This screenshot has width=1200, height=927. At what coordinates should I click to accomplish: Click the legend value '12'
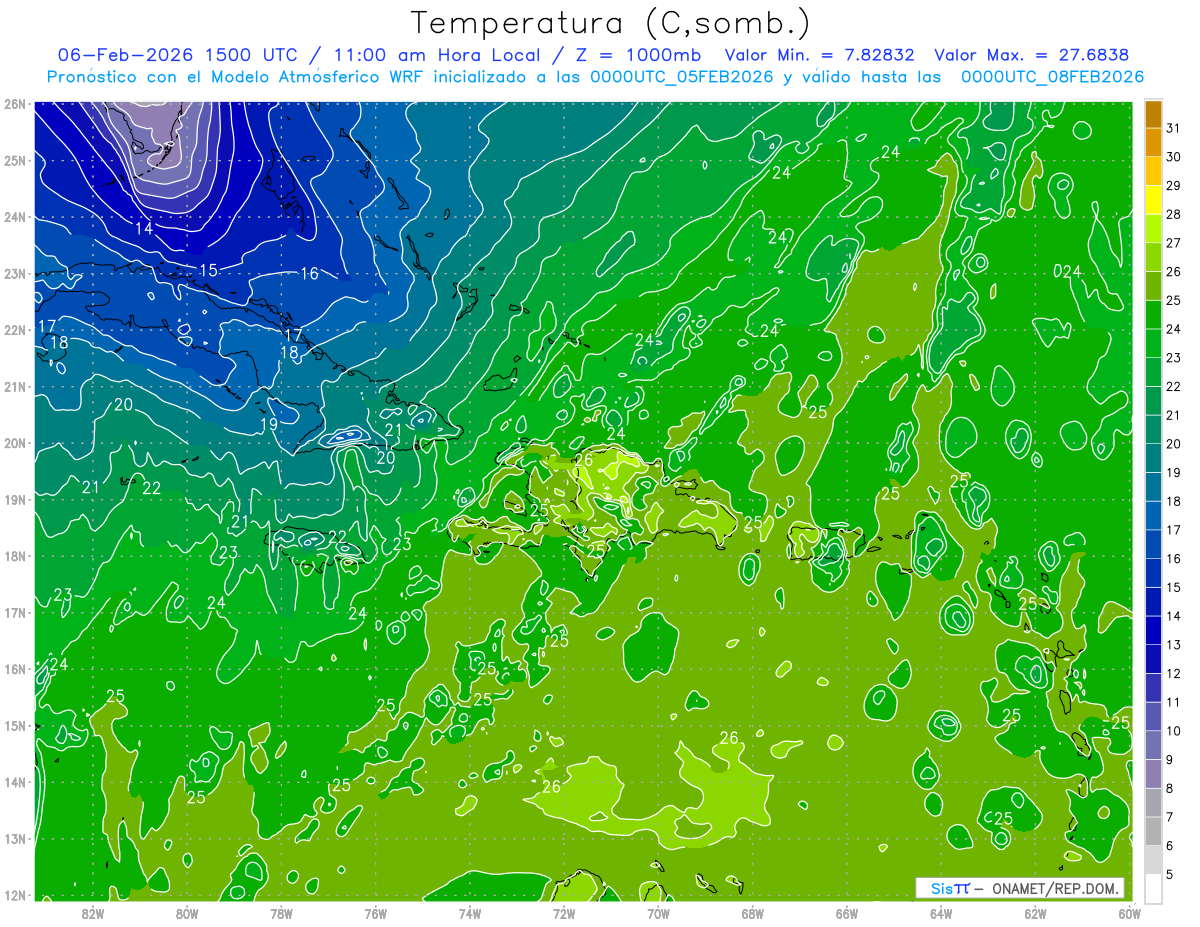[1174, 673]
